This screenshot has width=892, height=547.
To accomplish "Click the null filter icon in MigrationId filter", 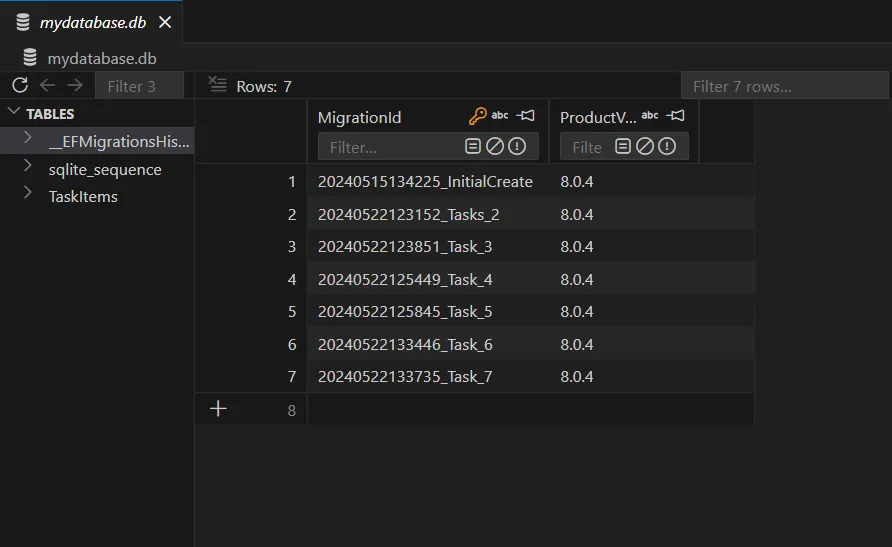I will coord(495,146).
